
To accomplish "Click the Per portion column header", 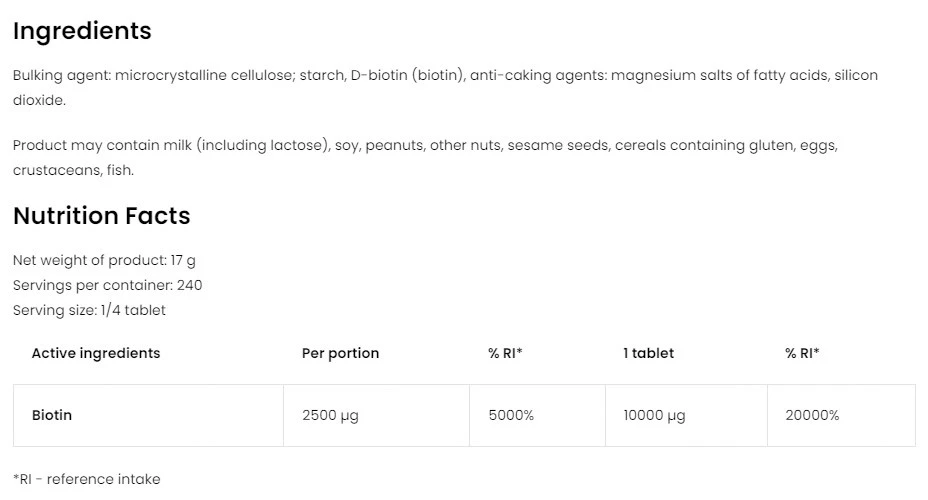I will [x=340, y=353].
